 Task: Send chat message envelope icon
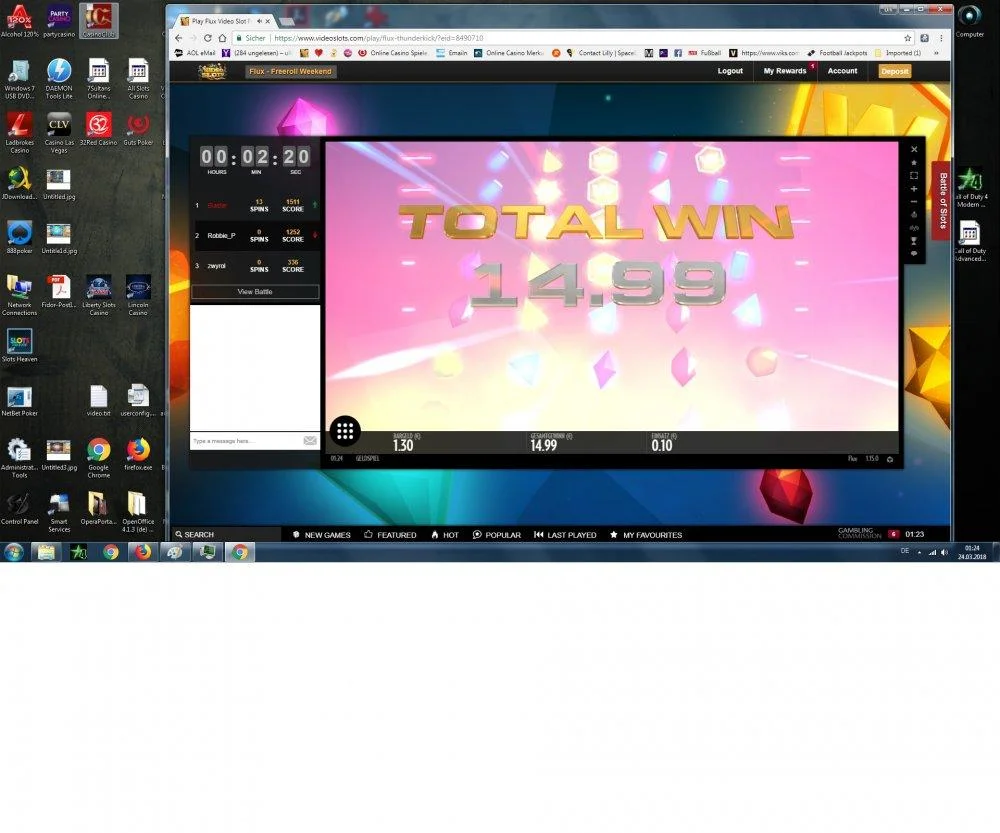click(310, 441)
